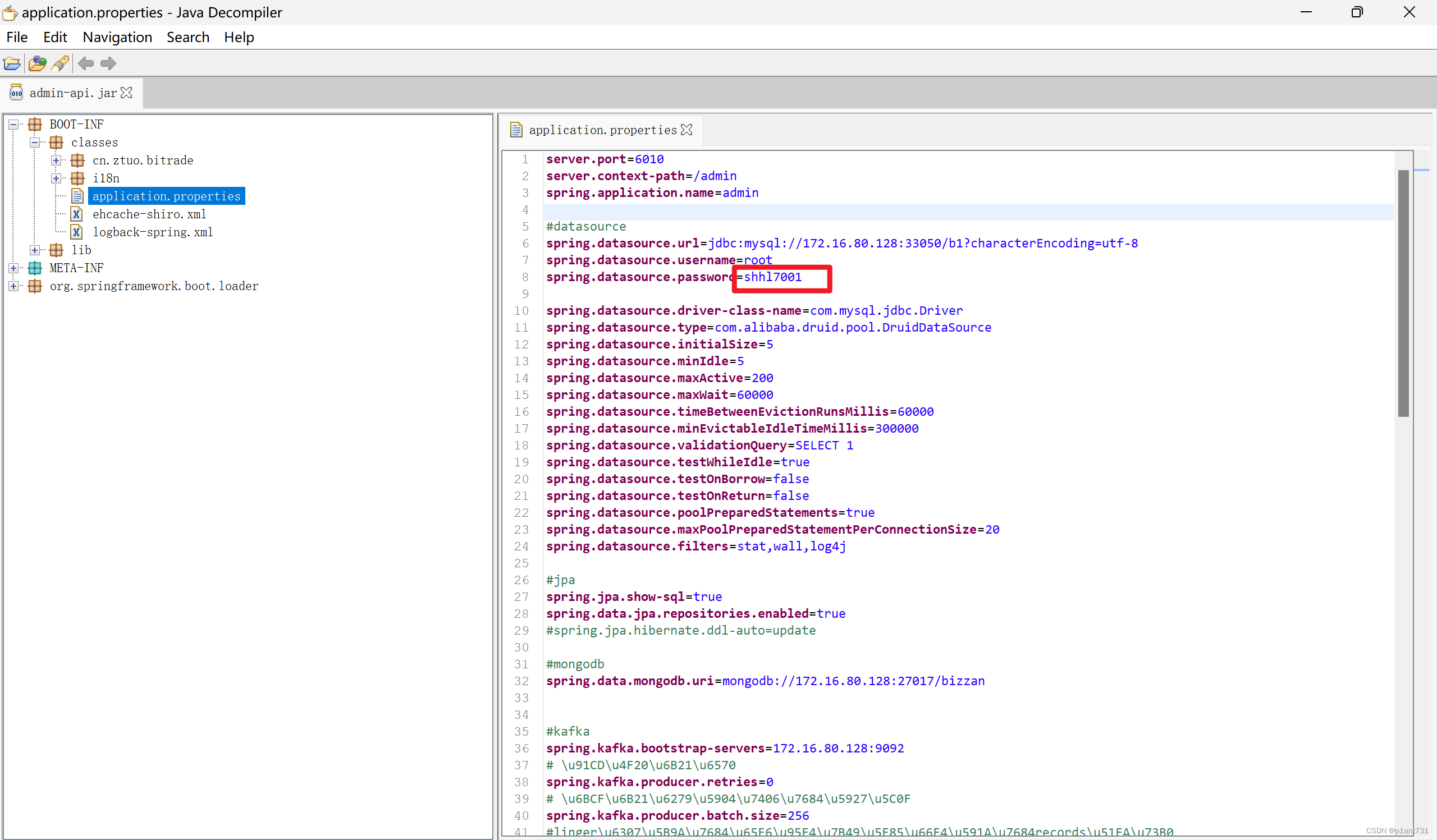1437x840 pixels.
Task: Close the admin-api.jar tab
Action: click(x=127, y=93)
